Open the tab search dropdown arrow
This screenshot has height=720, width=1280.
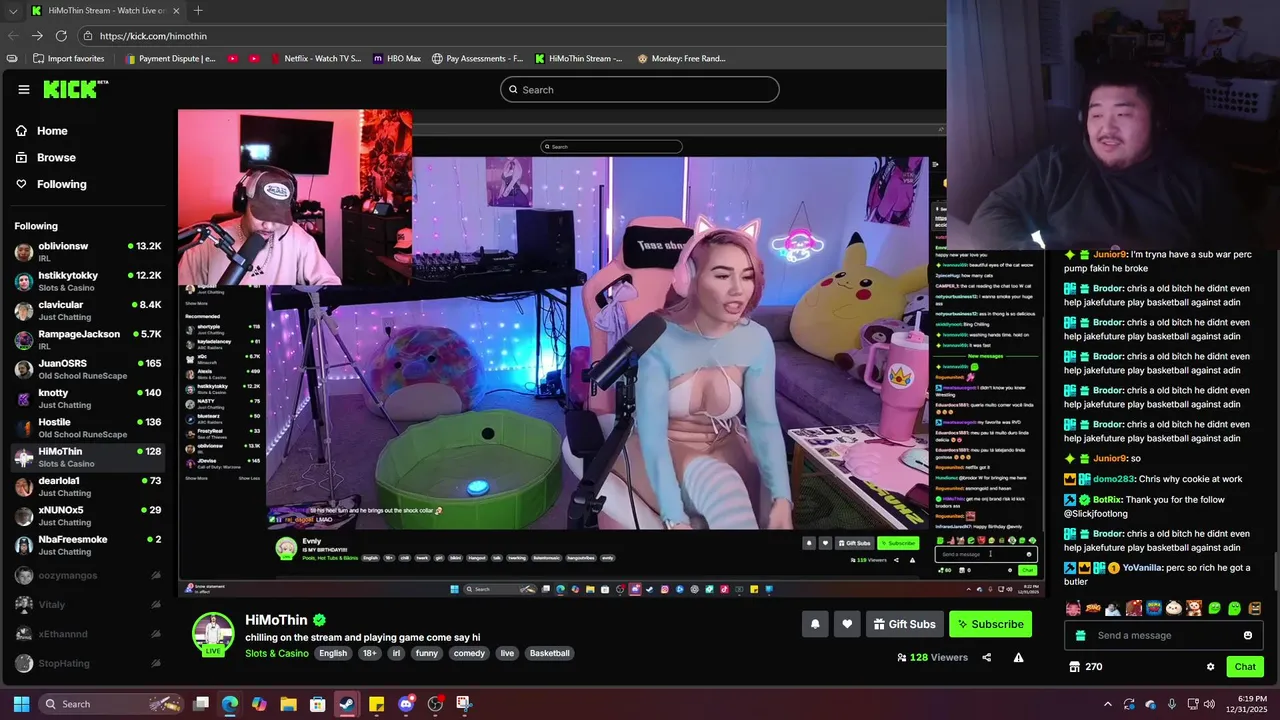click(12, 11)
